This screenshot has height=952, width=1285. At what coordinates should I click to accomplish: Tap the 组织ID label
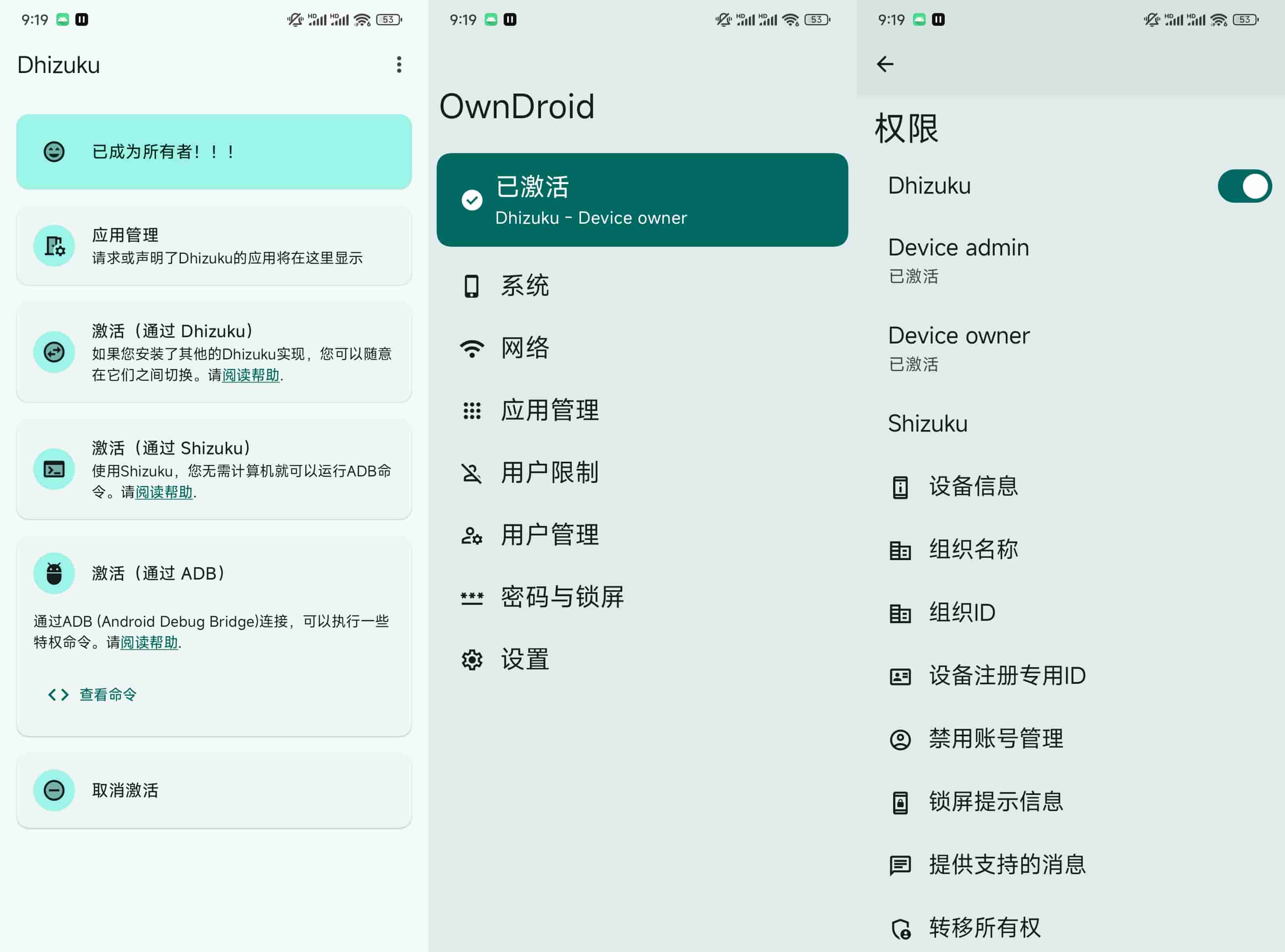(962, 612)
